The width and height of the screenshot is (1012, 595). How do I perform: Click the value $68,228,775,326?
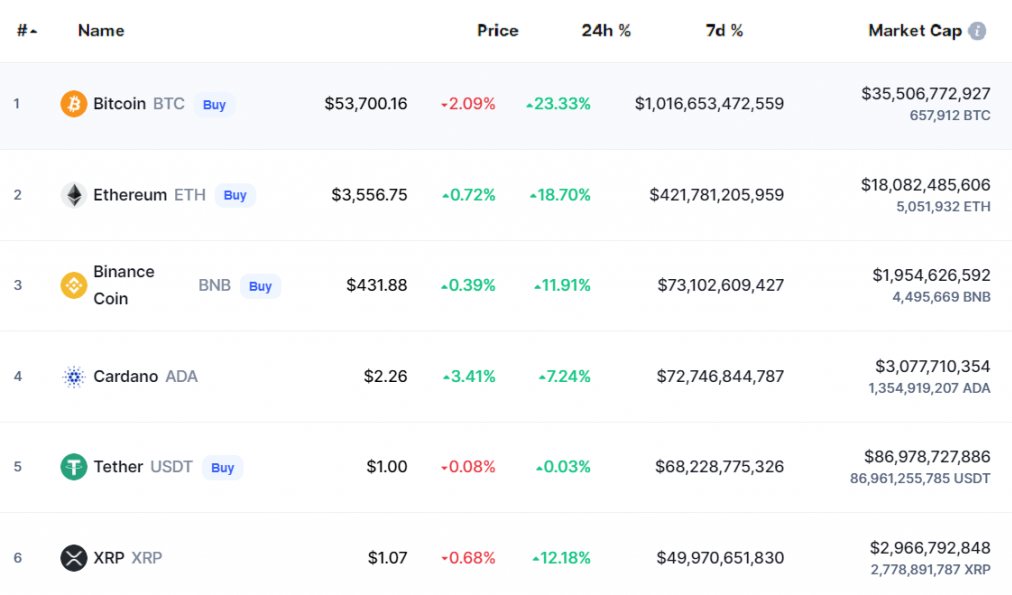720,467
